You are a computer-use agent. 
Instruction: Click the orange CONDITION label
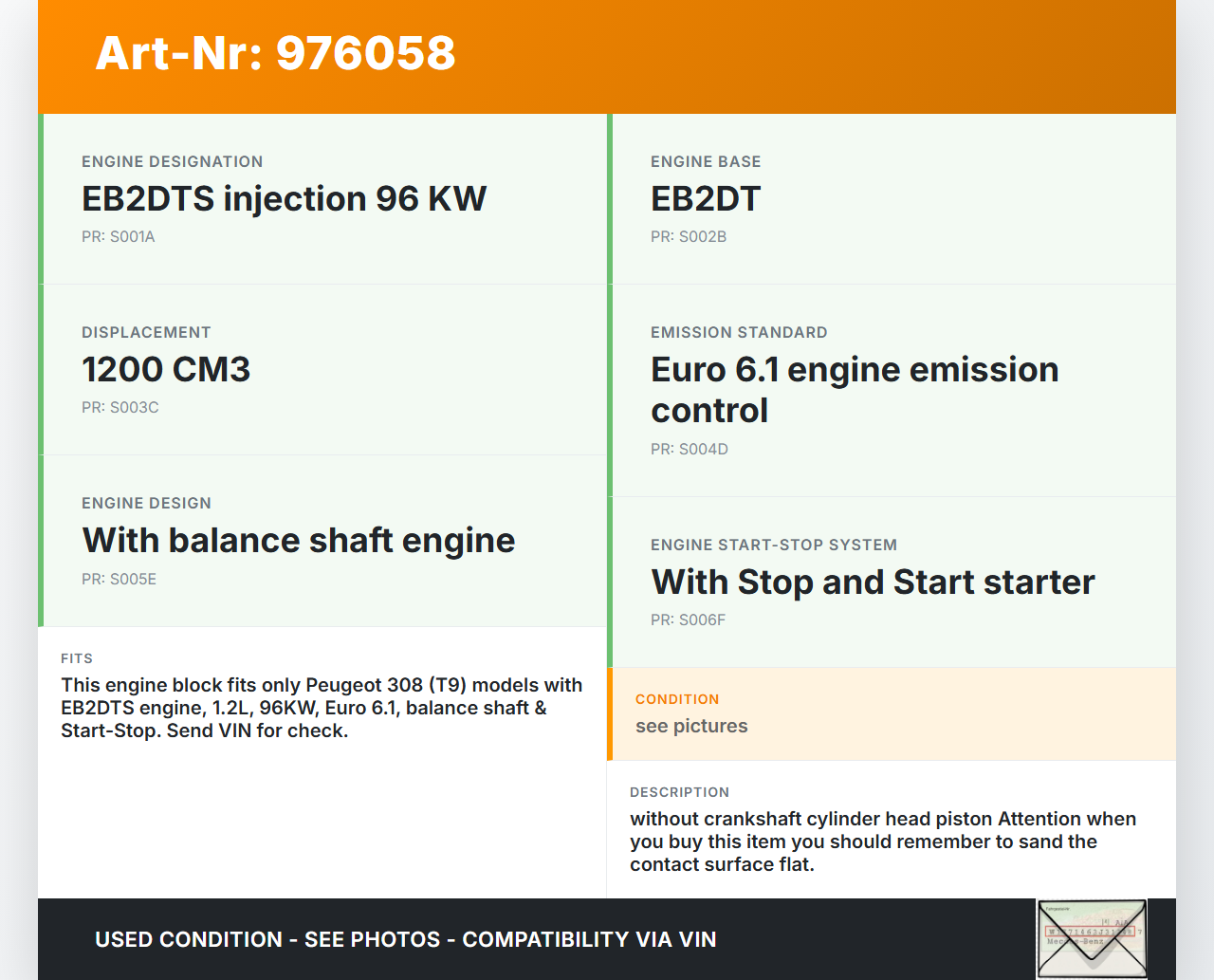point(676,699)
